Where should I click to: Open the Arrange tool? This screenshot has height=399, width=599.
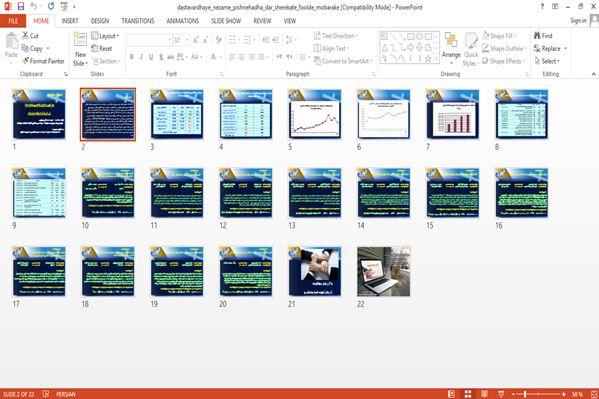tap(451, 48)
